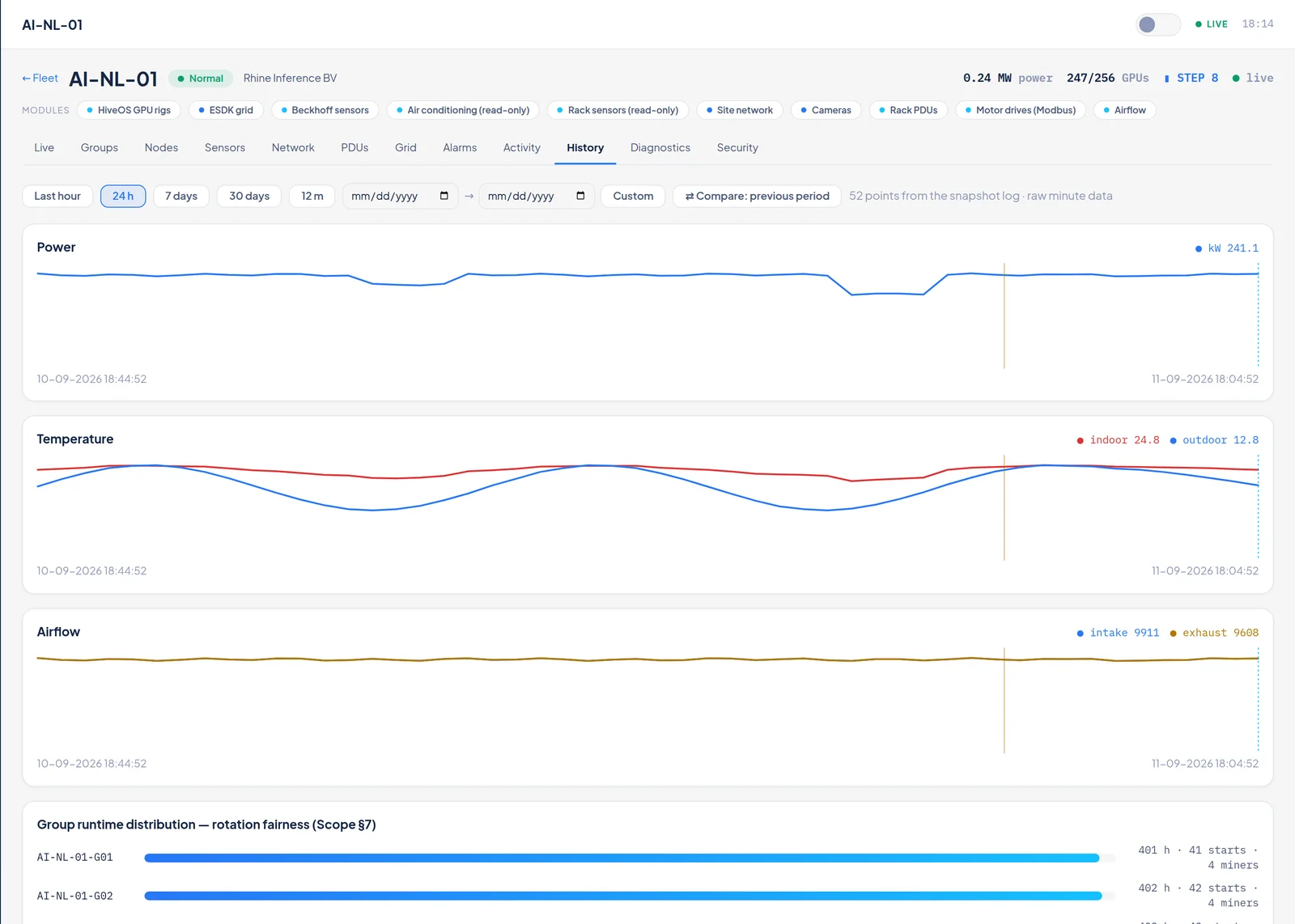Click the indoor temperature legend entry
The height and width of the screenshot is (924, 1295).
coord(1118,440)
